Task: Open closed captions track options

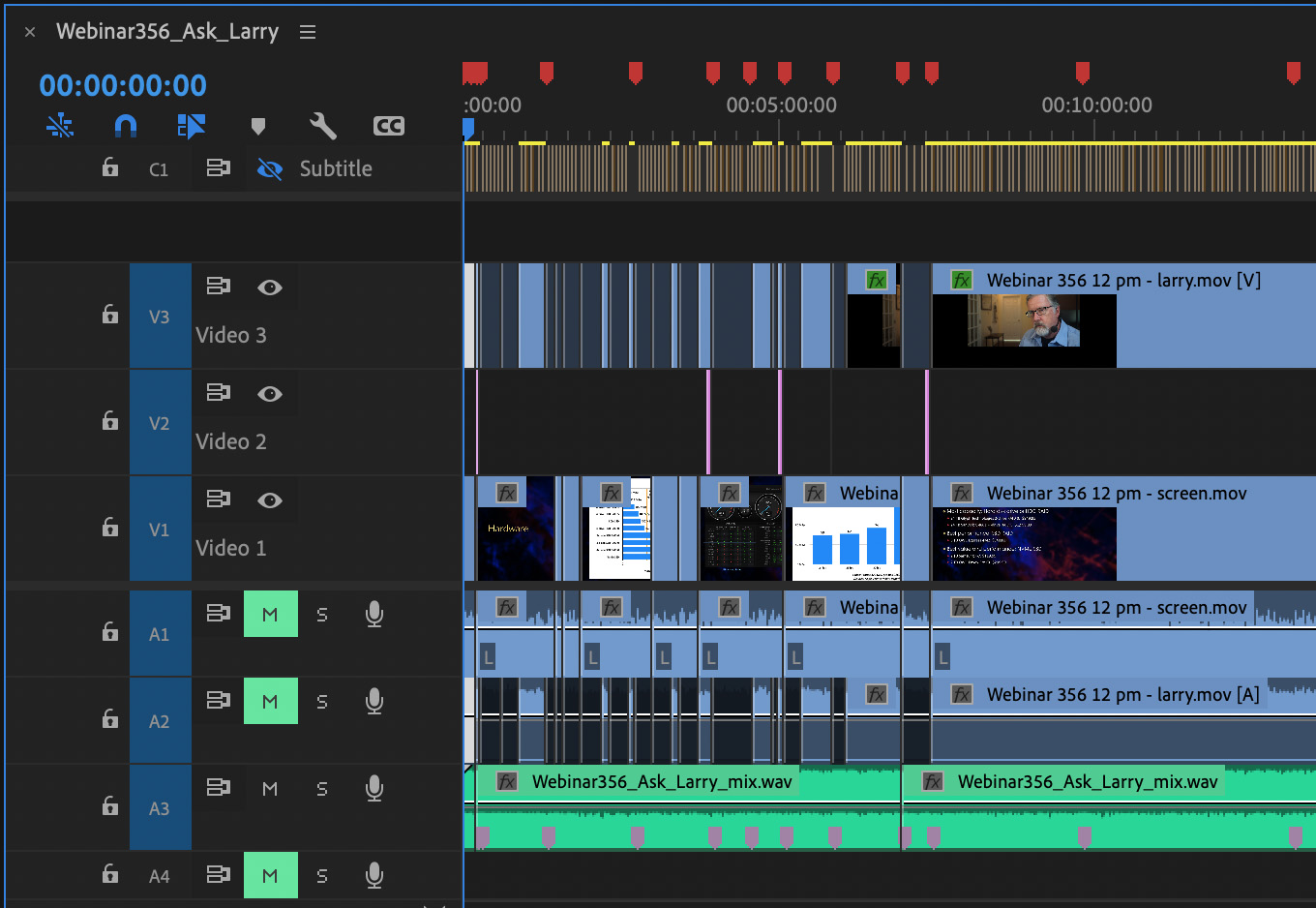Action: pyautogui.click(x=388, y=126)
